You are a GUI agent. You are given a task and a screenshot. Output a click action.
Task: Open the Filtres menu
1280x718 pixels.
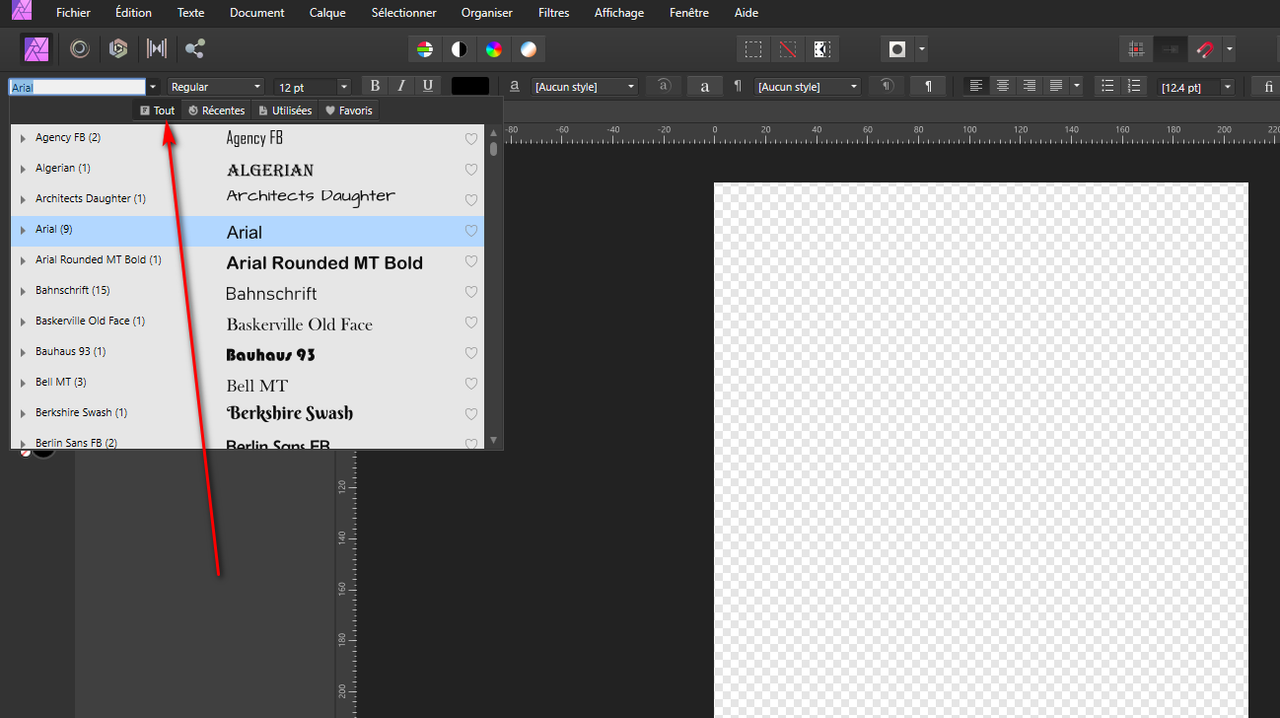click(x=553, y=13)
